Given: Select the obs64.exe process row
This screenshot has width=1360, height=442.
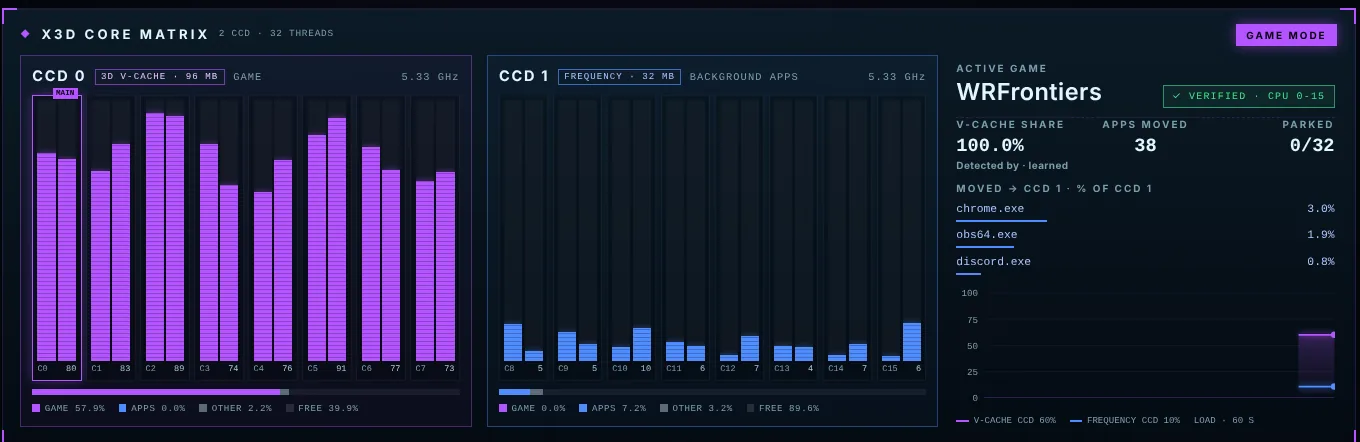Looking at the screenshot, I should 1145,236.
